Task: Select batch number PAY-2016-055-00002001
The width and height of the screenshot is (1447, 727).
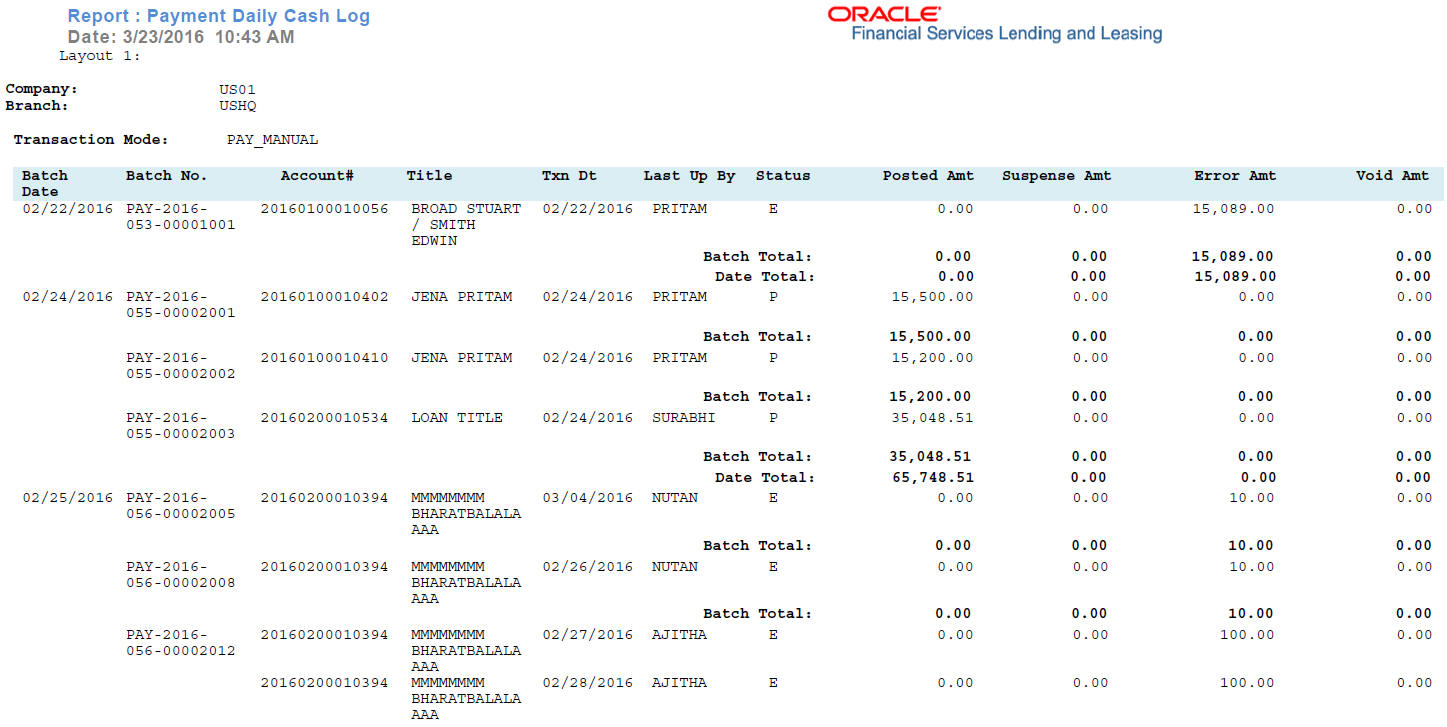Action: coord(181,305)
